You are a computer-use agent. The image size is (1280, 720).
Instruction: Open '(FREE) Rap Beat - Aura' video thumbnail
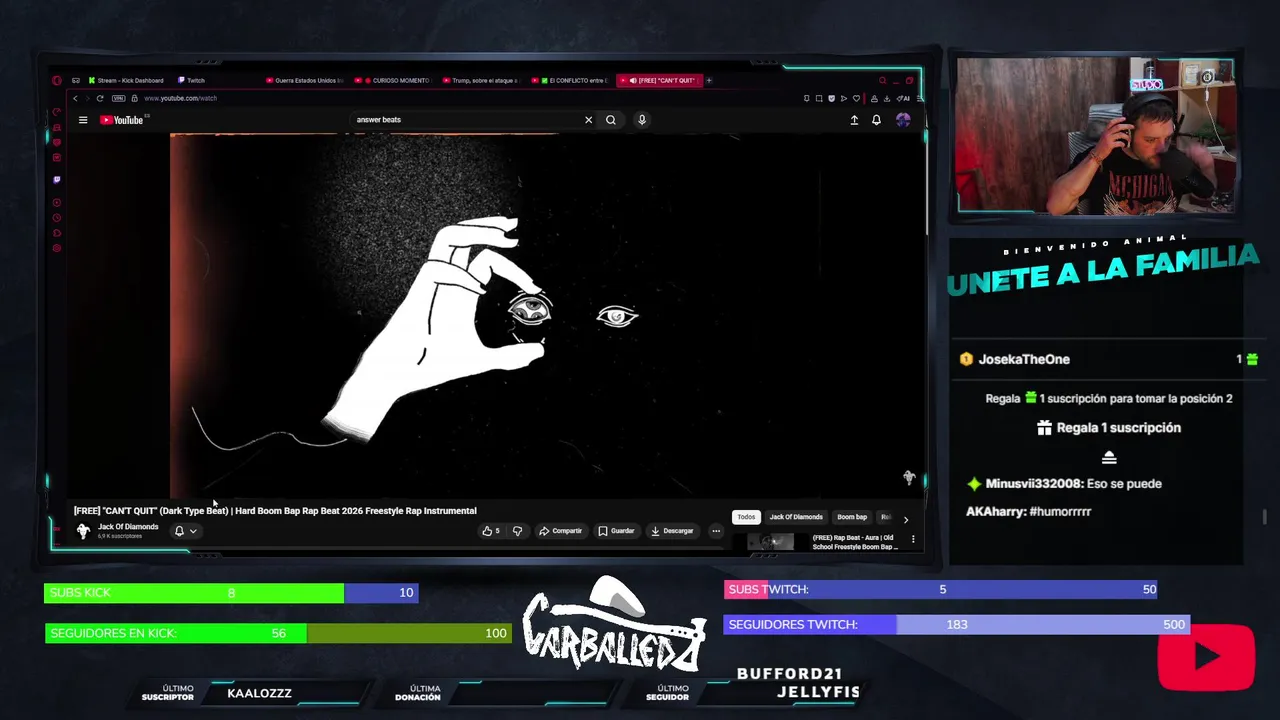pos(771,542)
